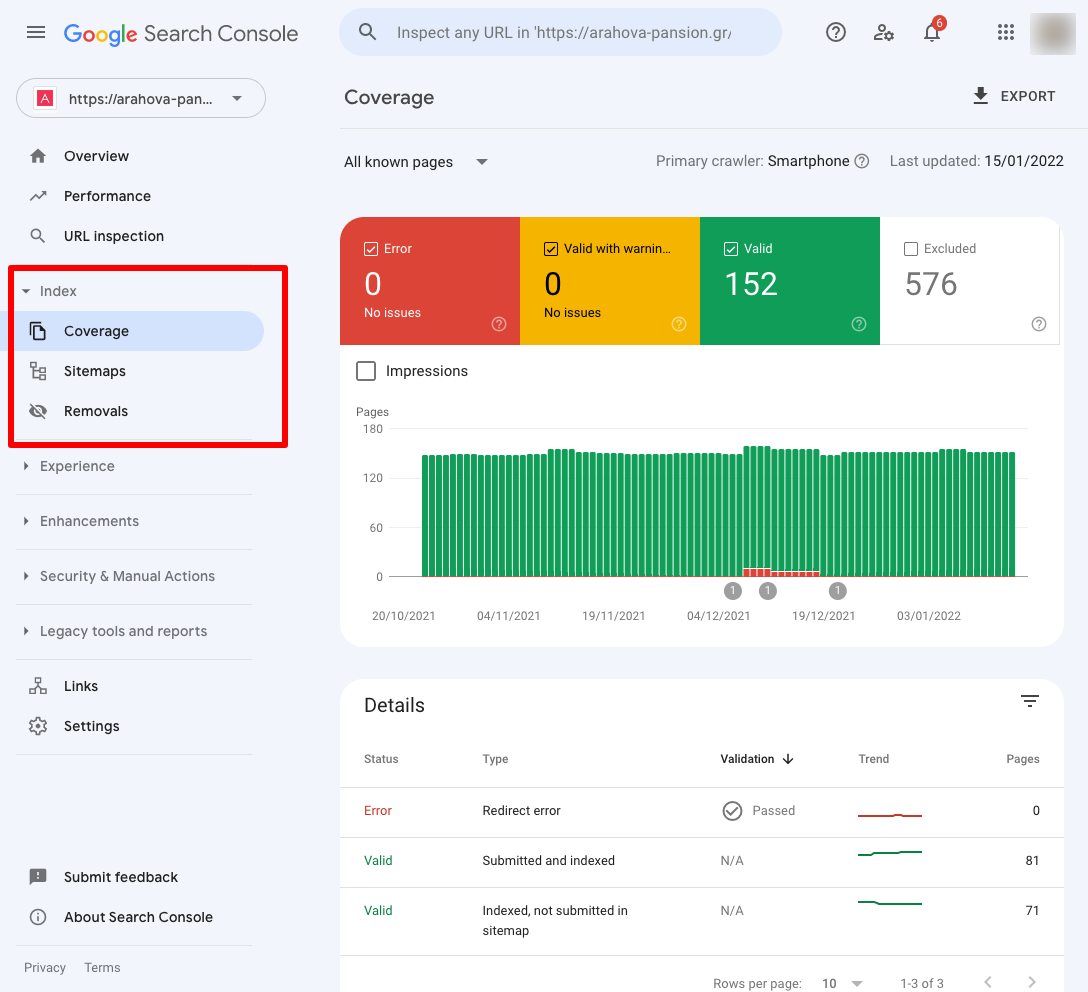Click the Performance trend icon
Screen dimensions: 1088x992
pos(38,196)
